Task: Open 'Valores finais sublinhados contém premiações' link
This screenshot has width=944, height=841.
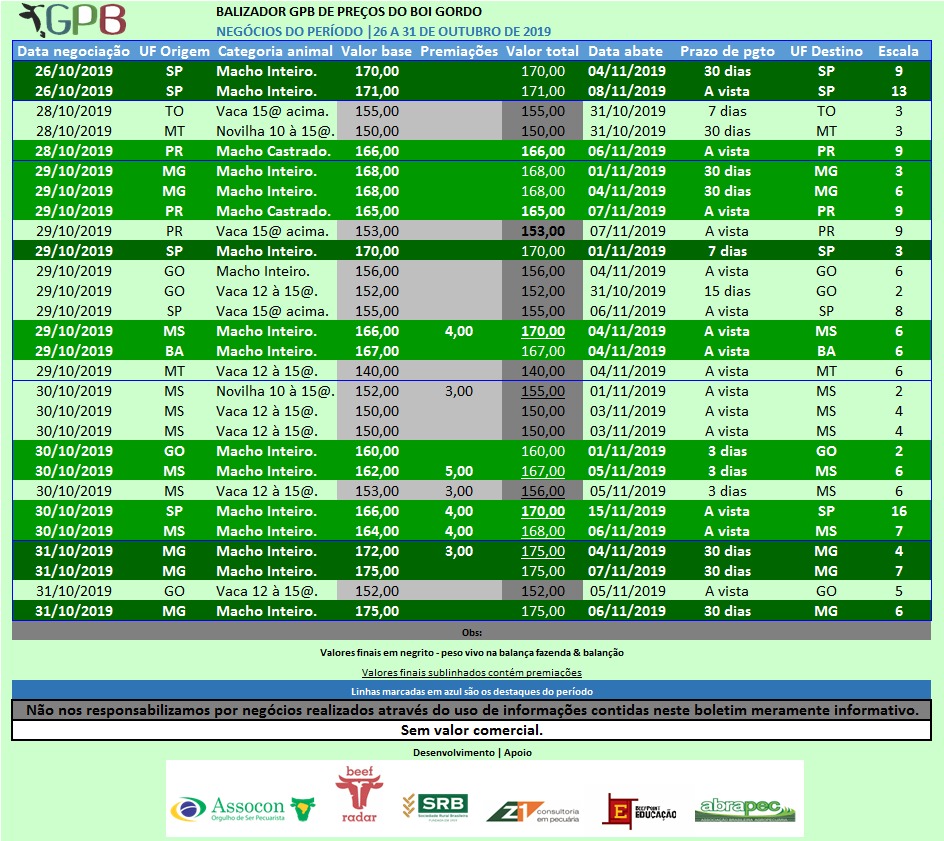Action: pyautogui.click(x=471, y=673)
